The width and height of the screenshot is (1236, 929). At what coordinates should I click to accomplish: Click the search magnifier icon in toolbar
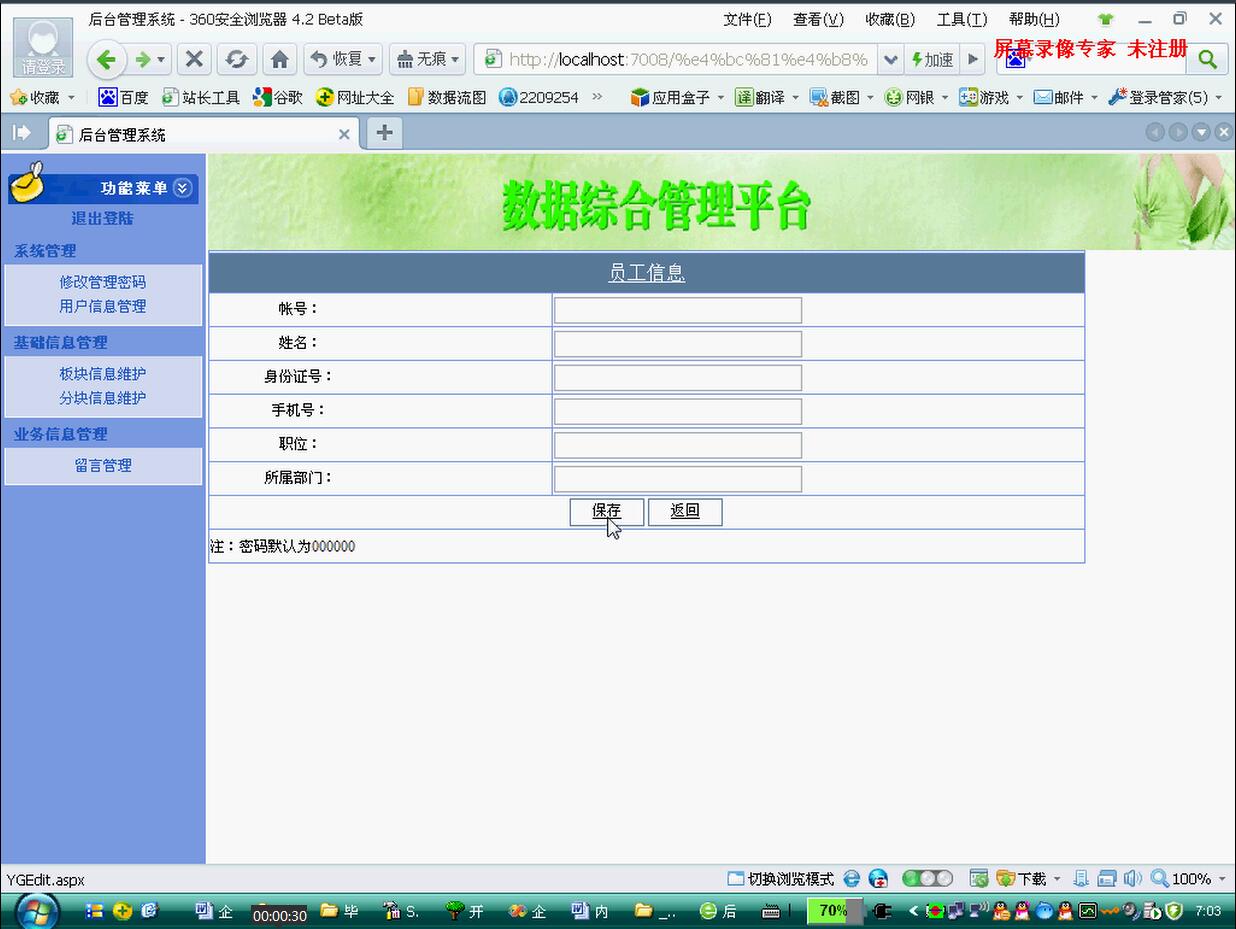(1207, 59)
